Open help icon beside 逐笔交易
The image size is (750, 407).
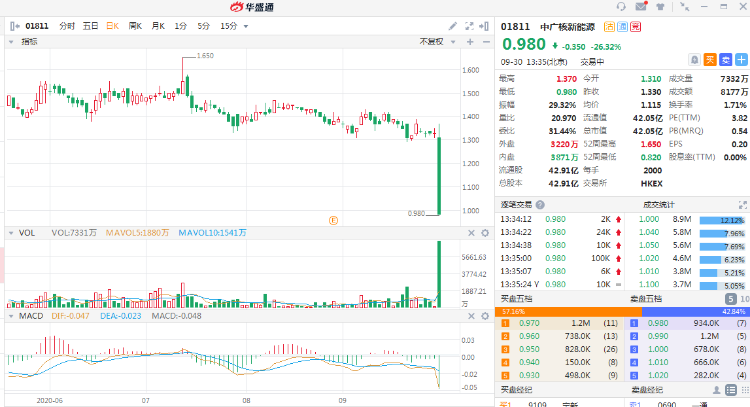coord(540,205)
